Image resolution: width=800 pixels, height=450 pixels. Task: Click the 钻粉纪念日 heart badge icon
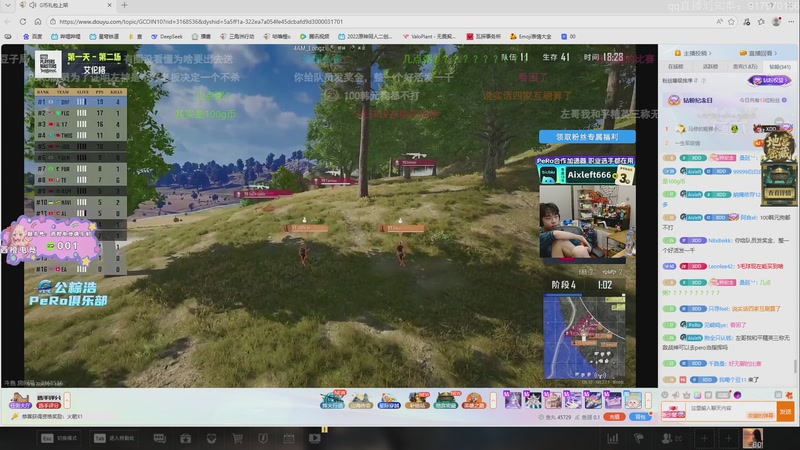point(674,101)
